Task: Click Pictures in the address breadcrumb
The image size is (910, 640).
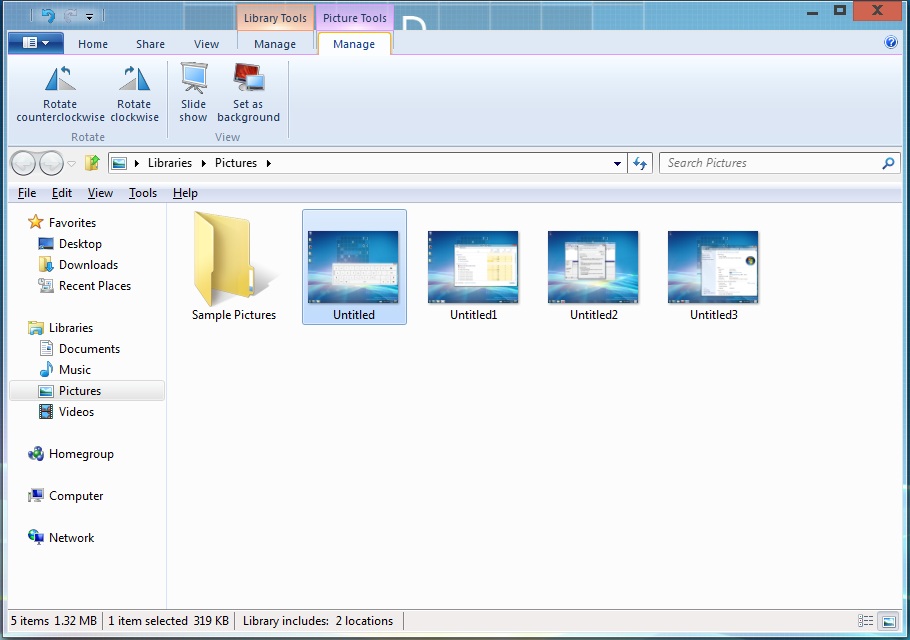Action: point(236,163)
